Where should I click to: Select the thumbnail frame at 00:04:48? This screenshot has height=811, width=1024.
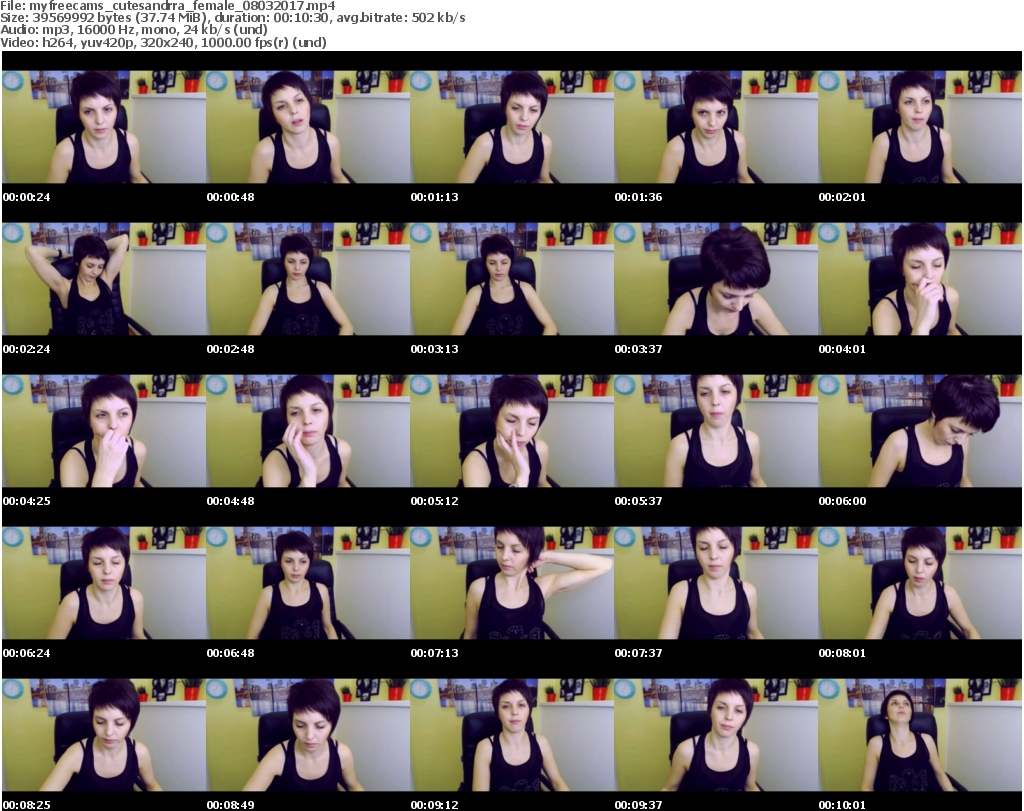point(308,431)
